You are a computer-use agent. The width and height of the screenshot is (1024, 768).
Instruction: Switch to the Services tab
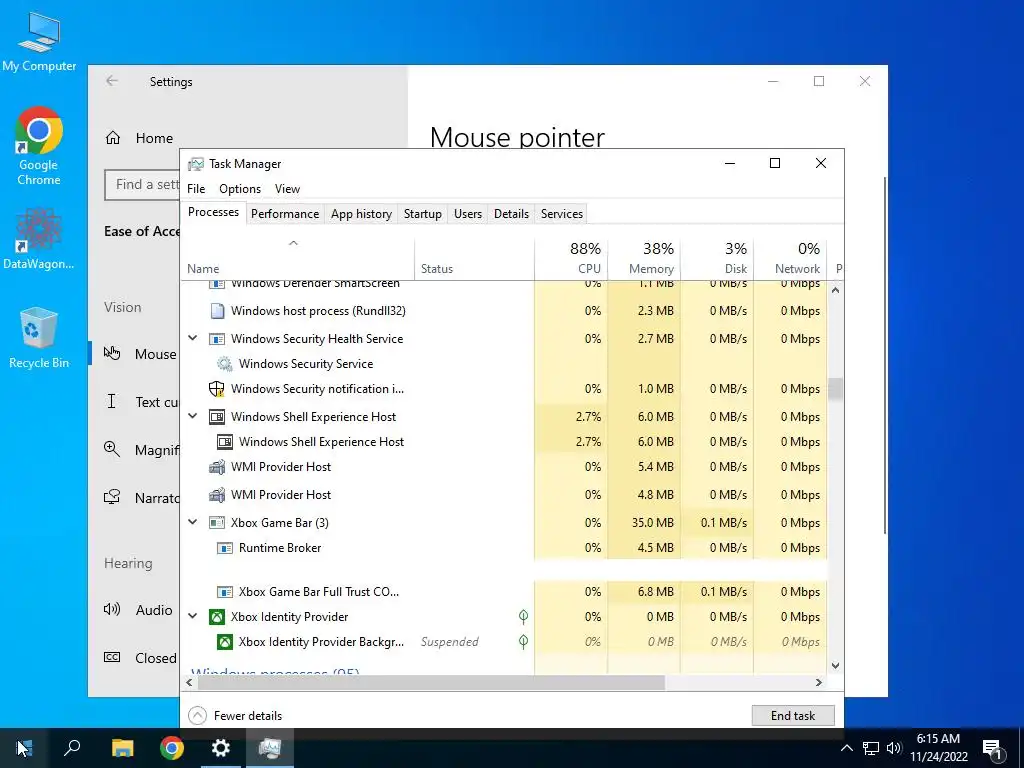[x=562, y=214]
